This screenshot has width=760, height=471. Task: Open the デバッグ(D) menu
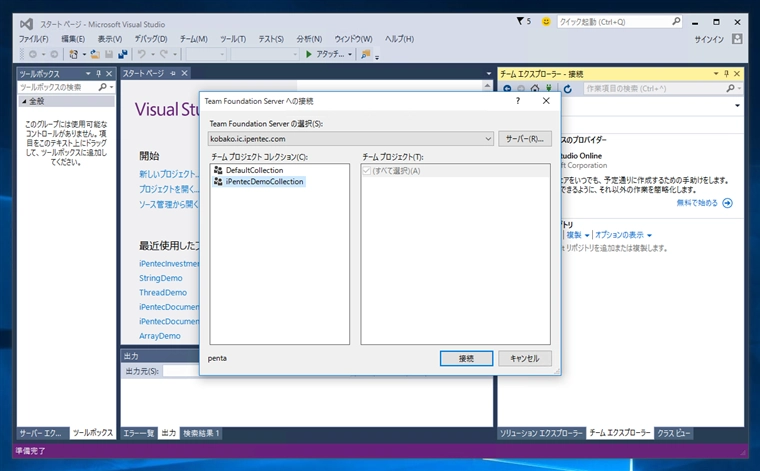[x=151, y=39]
